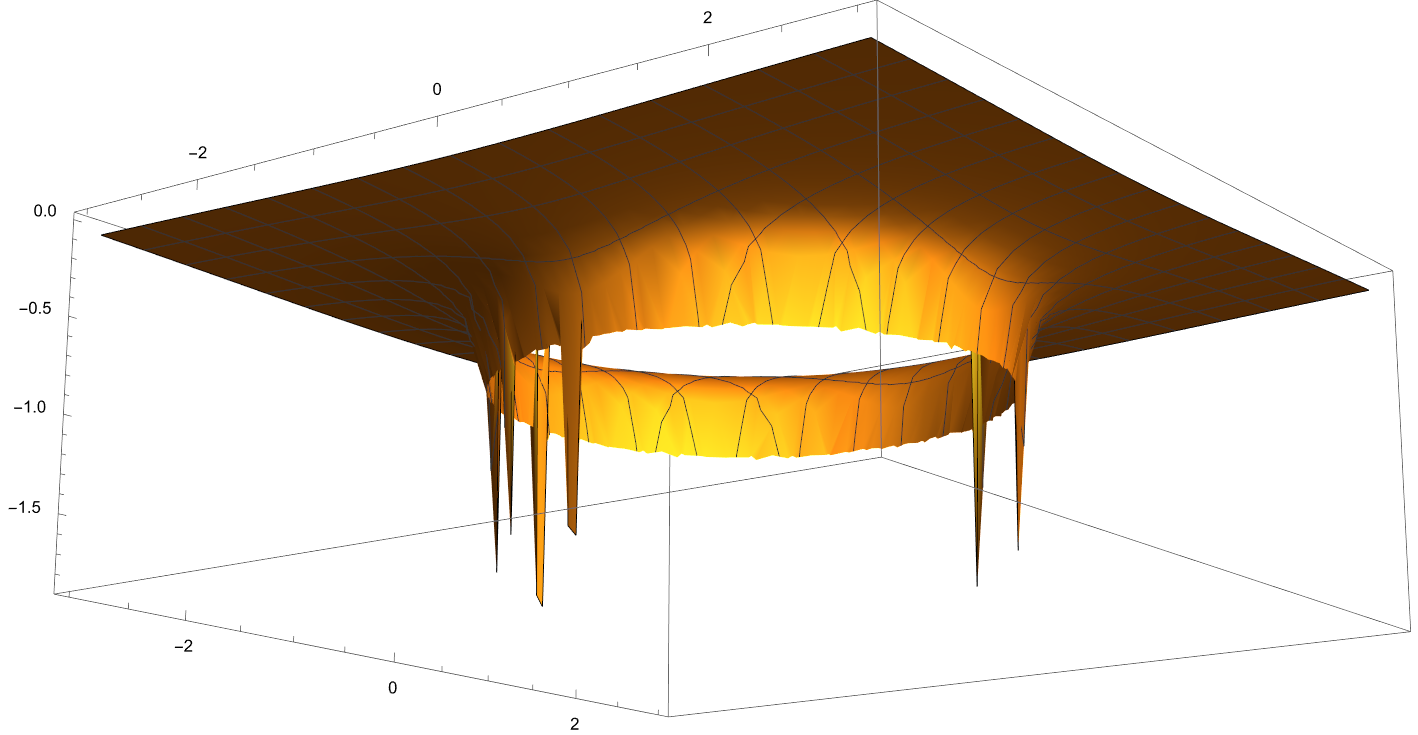The image size is (1418, 735).
Task: Select the -2 tick label on the top rear axis
Action: click(197, 152)
